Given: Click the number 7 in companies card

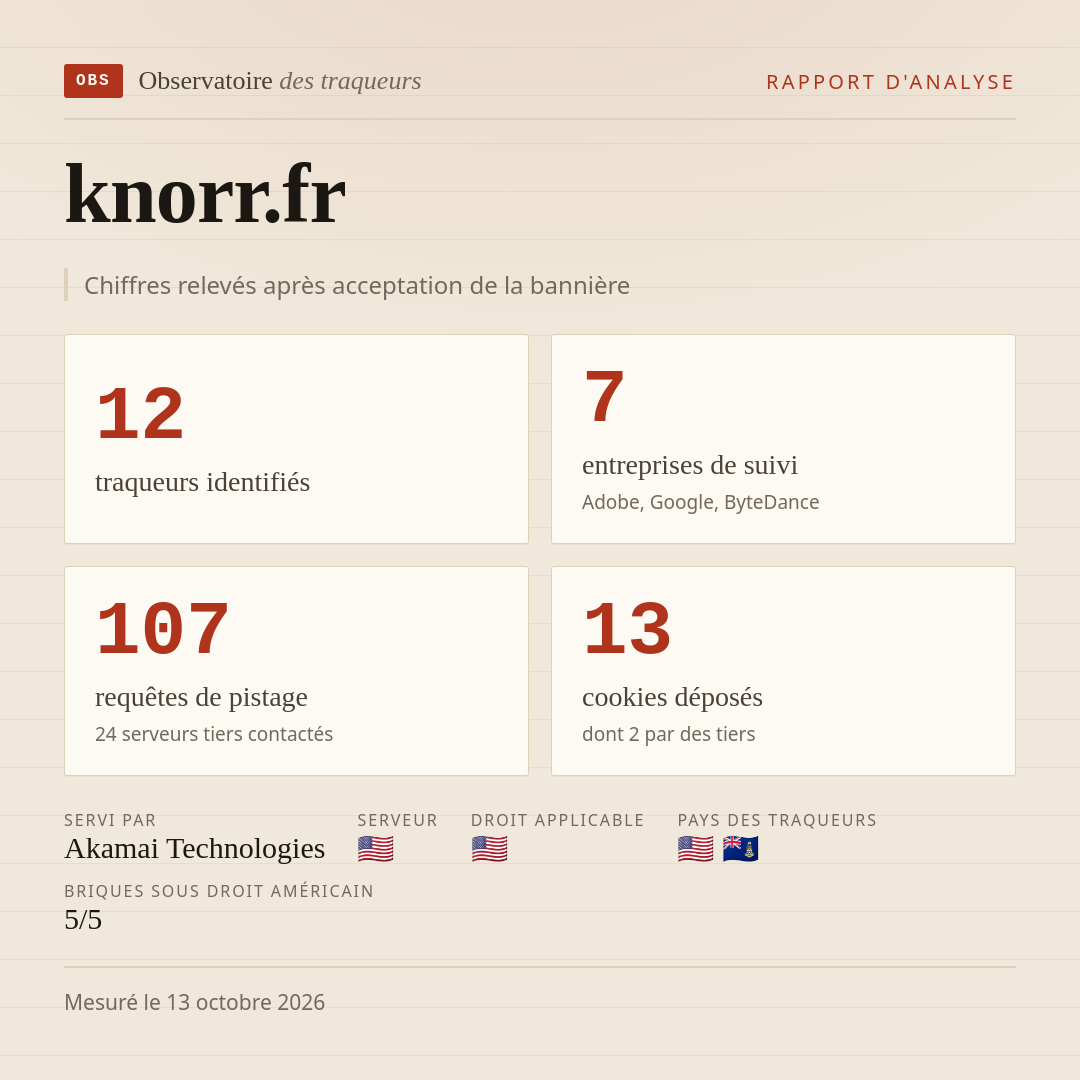Looking at the screenshot, I should click(x=604, y=397).
